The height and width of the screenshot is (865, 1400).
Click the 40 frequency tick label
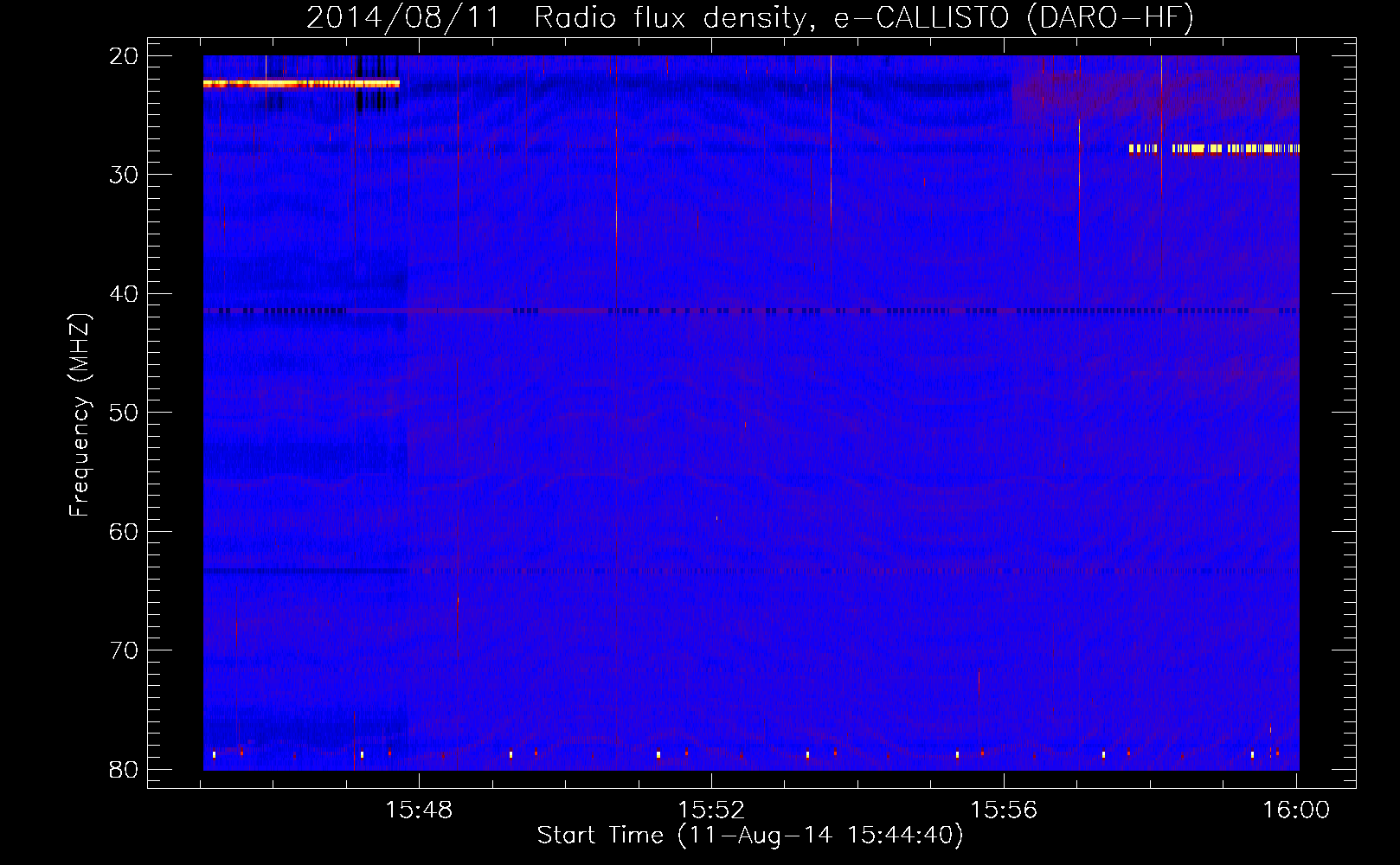125,294
